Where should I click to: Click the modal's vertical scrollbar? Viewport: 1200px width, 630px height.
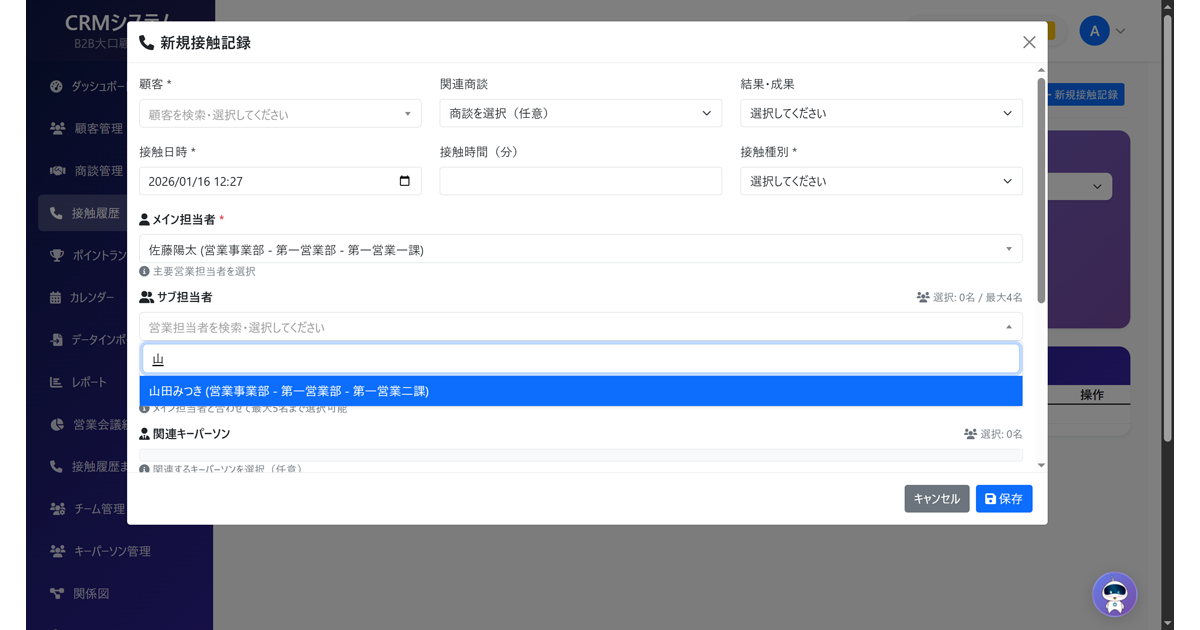[1041, 190]
